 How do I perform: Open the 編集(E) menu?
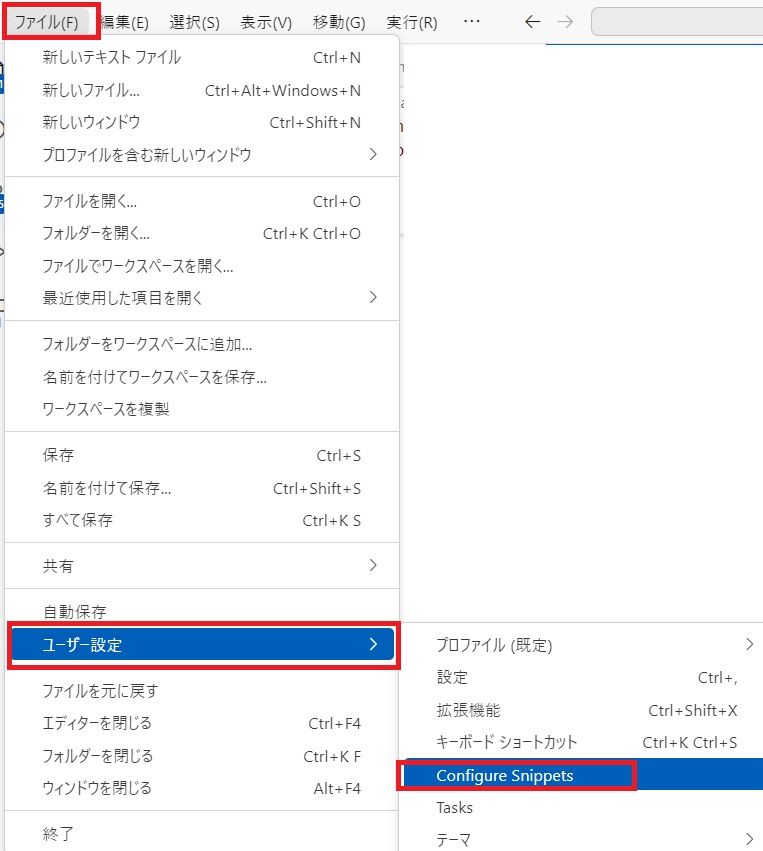pyautogui.click(x=125, y=22)
